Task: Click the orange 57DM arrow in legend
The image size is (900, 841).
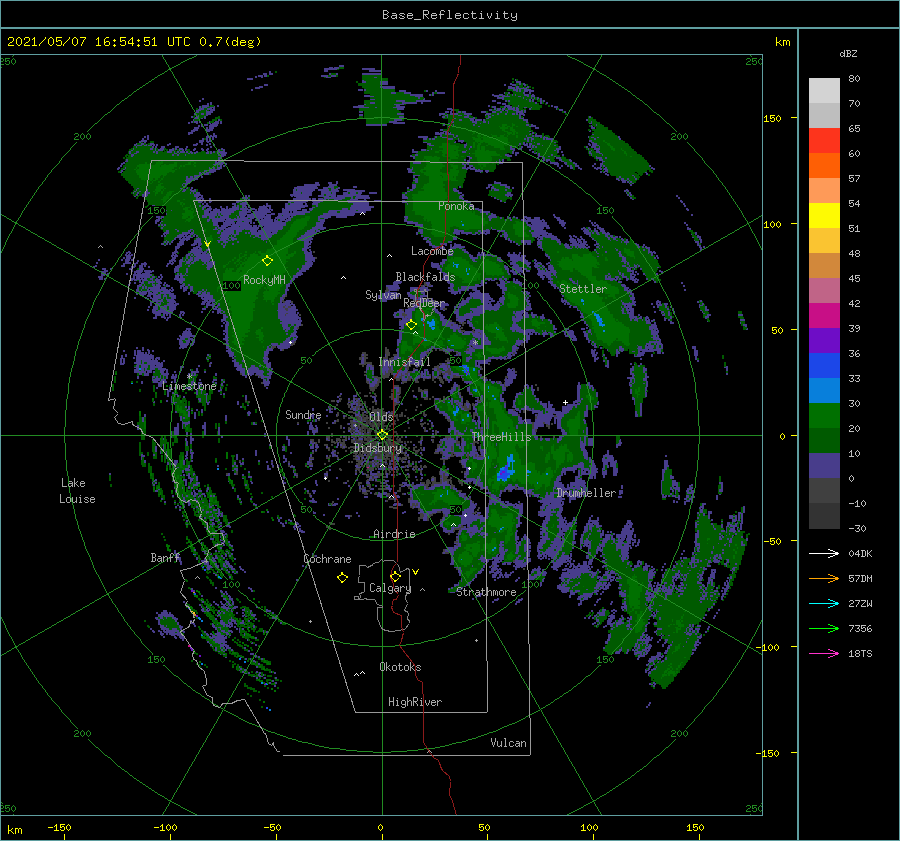Action: click(824, 579)
